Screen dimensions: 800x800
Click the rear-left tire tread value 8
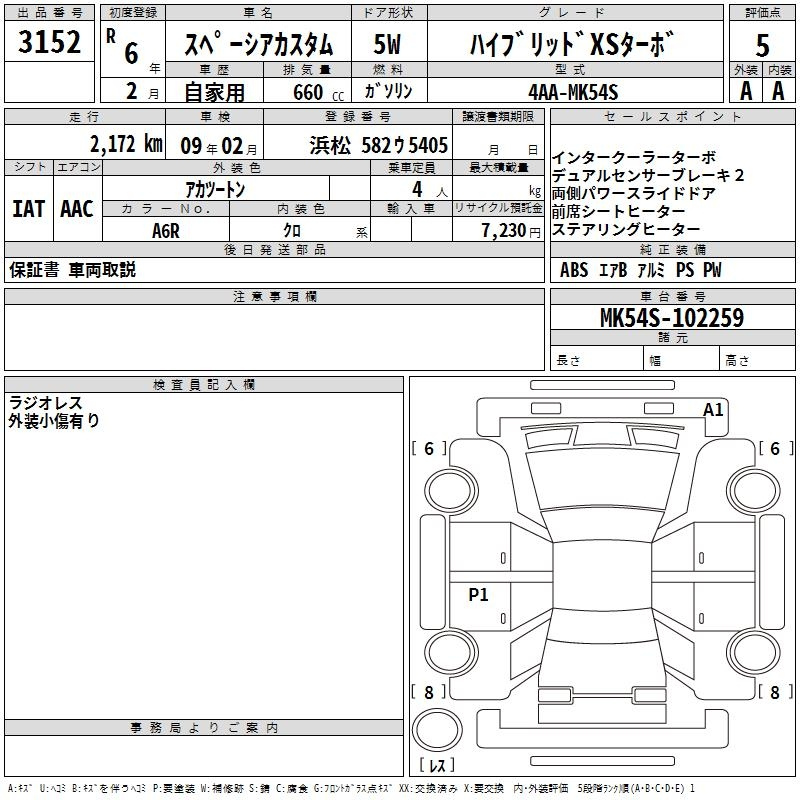[x=429, y=692]
